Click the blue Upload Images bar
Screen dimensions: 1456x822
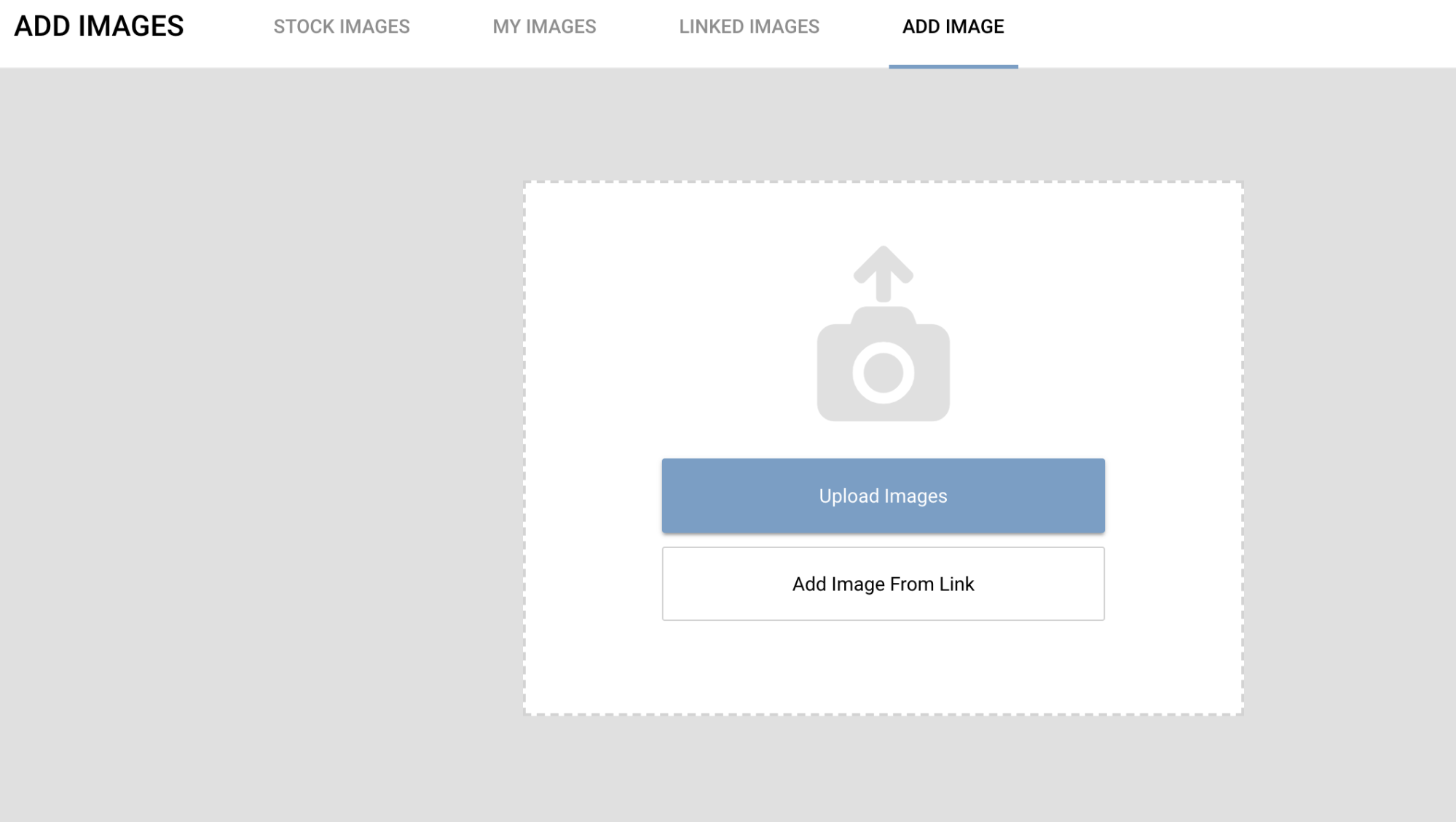point(883,496)
